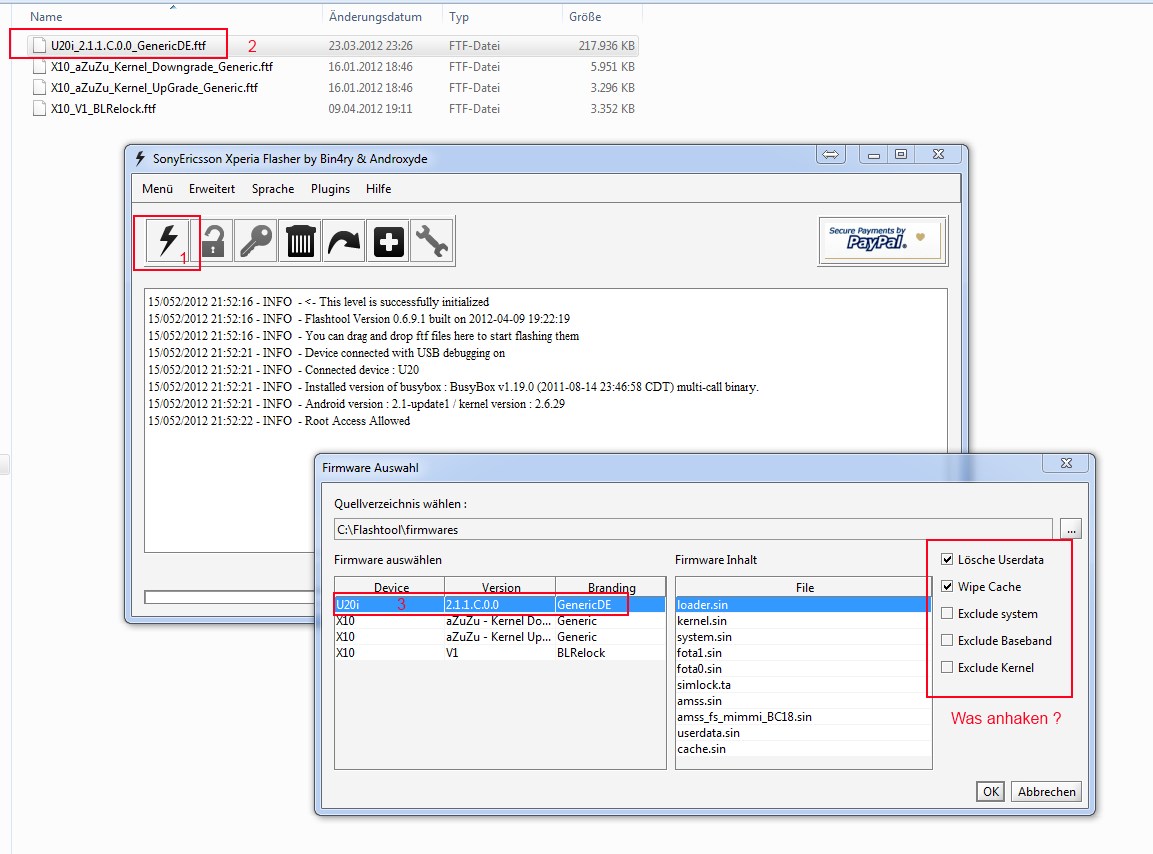Confirm firmware selection with OK

click(990, 791)
